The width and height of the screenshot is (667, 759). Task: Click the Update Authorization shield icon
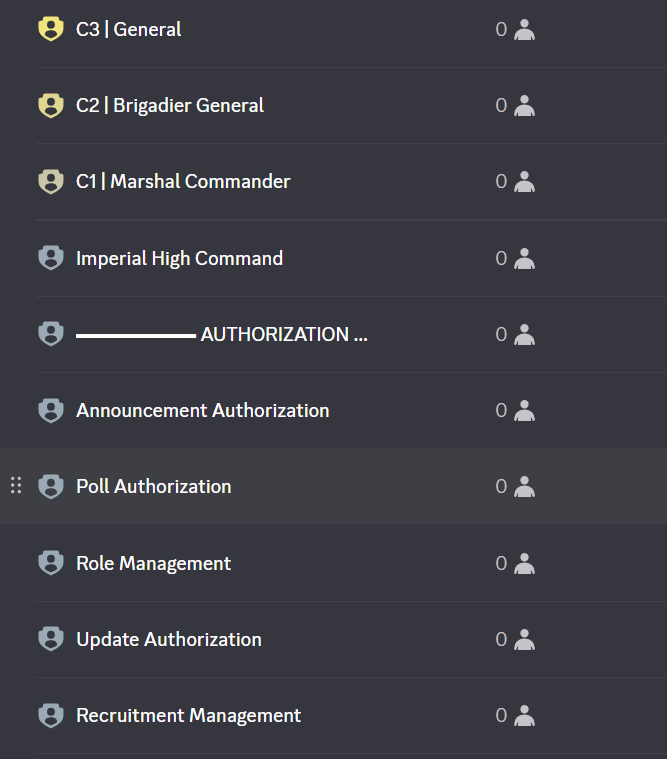click(50, 639)
